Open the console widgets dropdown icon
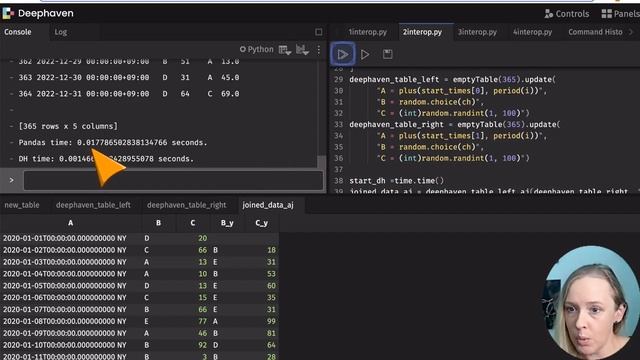Viewport: 640px width, 360px height. (x=302, y=50)
